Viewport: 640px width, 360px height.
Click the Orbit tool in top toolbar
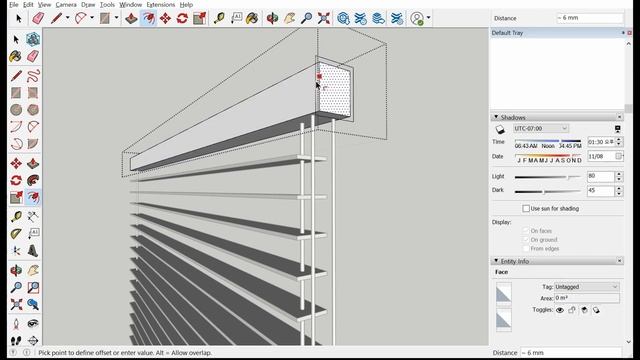pos(272,18)
